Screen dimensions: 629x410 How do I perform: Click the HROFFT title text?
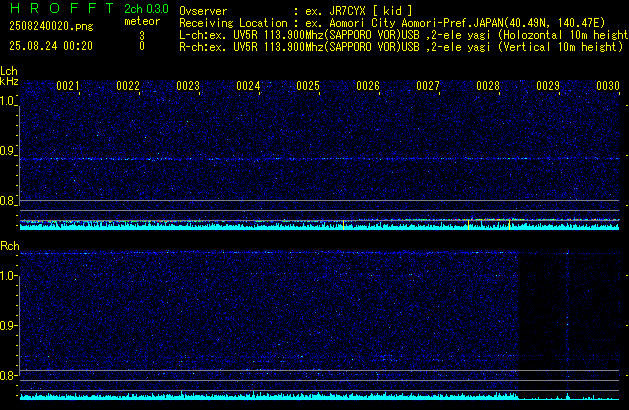(x=61, y=8)
